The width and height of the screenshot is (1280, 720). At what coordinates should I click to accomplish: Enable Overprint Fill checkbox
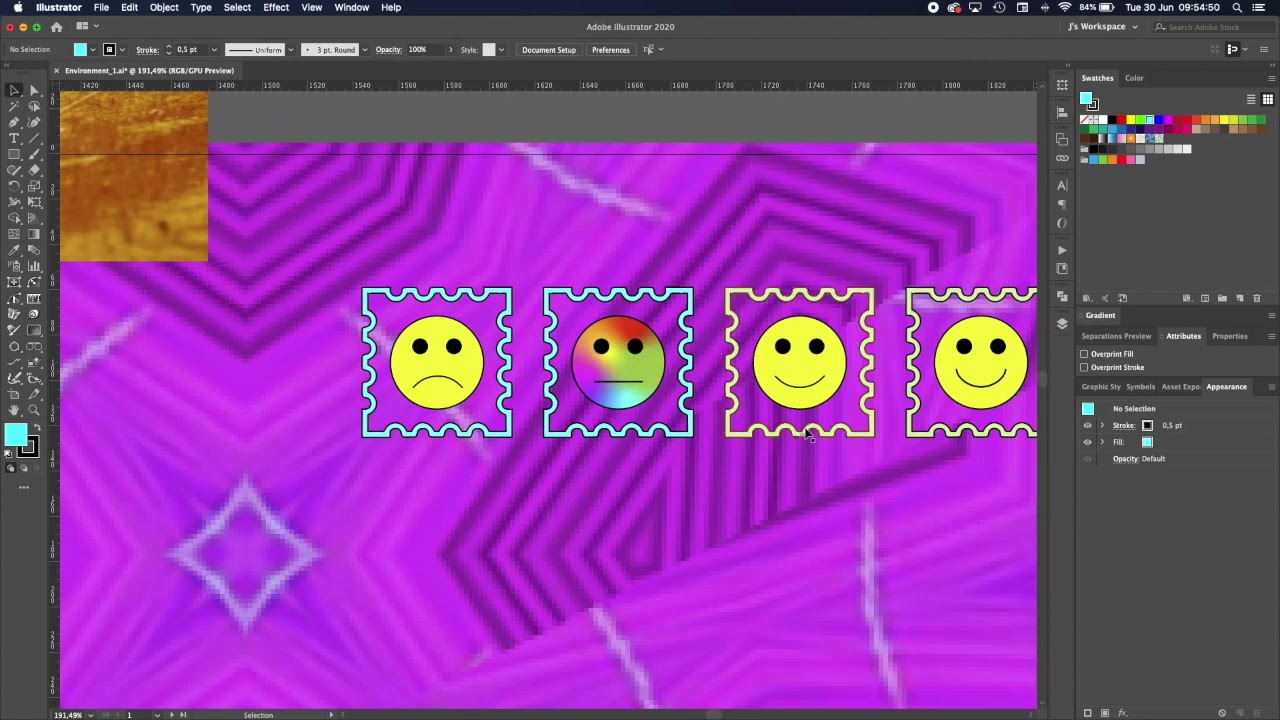[1084, 354]
